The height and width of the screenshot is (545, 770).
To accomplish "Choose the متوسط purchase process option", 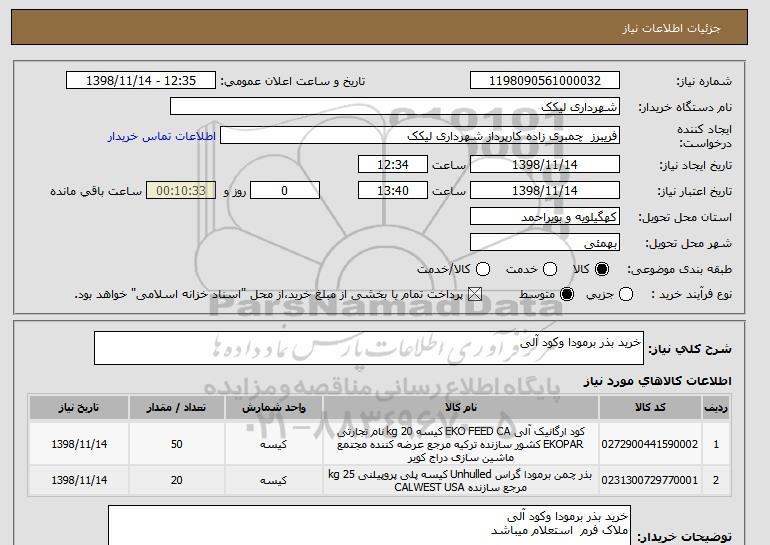I will click(567, 294).
